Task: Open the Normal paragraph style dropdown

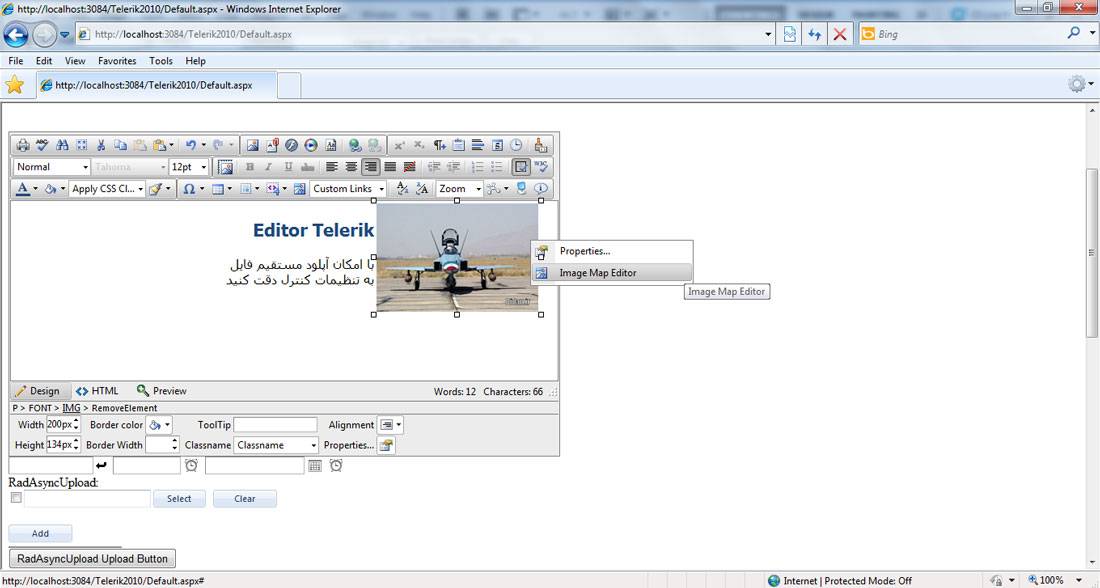Action: pyautogui.click(x=53, y=167)
